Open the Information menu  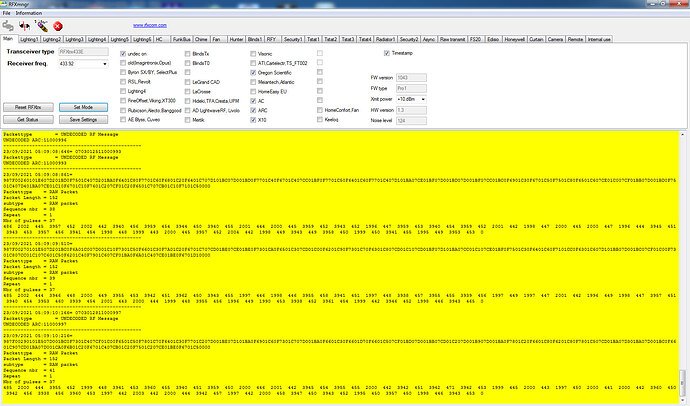pyautogui.click(x=29, y=13)
